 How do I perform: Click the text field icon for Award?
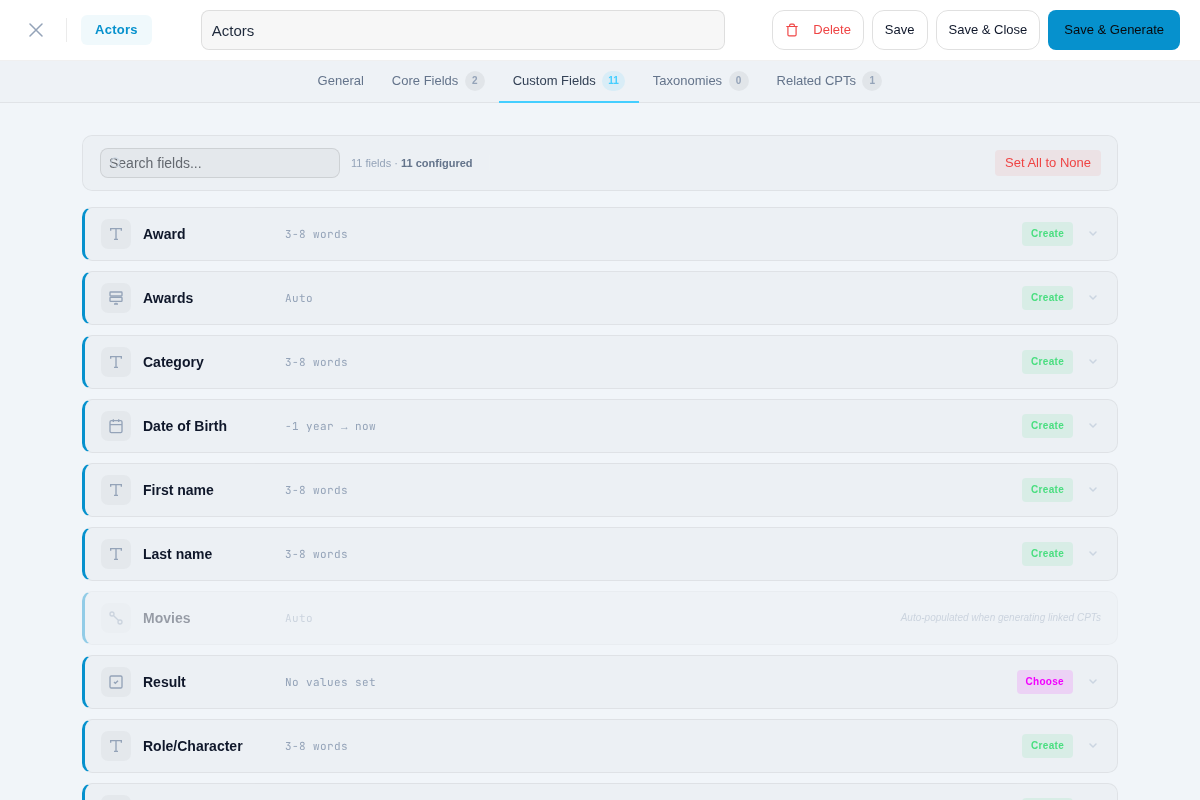point(116,234)
